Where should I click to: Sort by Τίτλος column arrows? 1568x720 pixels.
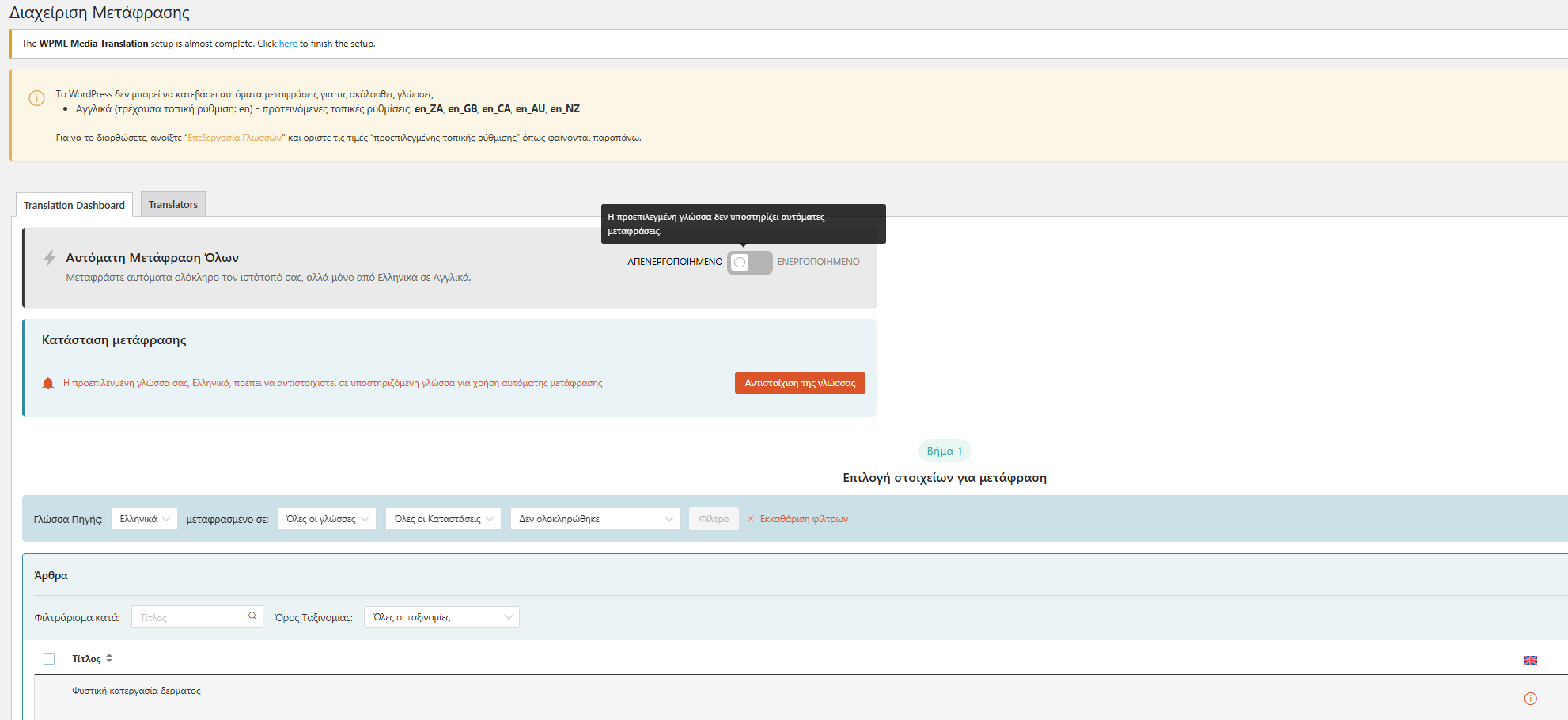point(109,658)
